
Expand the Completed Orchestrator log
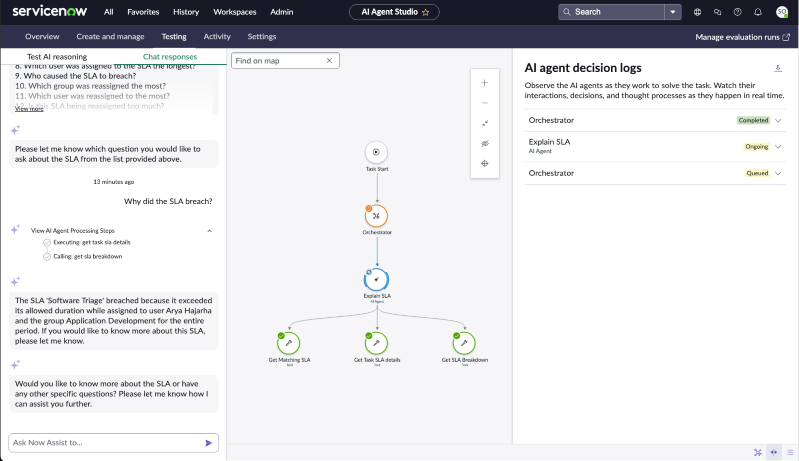pos(778,121)
